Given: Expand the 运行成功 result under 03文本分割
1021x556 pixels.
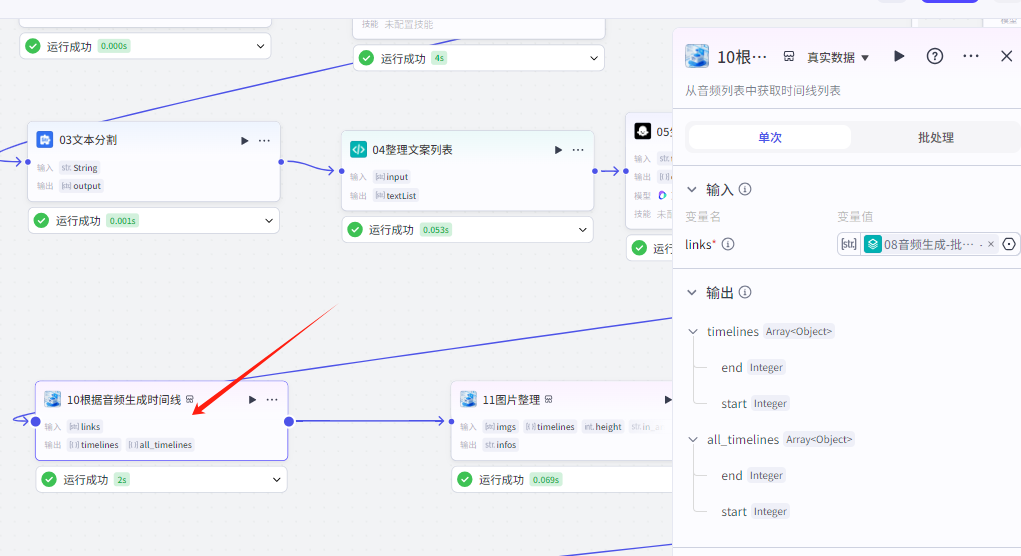Looking at the screenshot, I should point(268,220).
